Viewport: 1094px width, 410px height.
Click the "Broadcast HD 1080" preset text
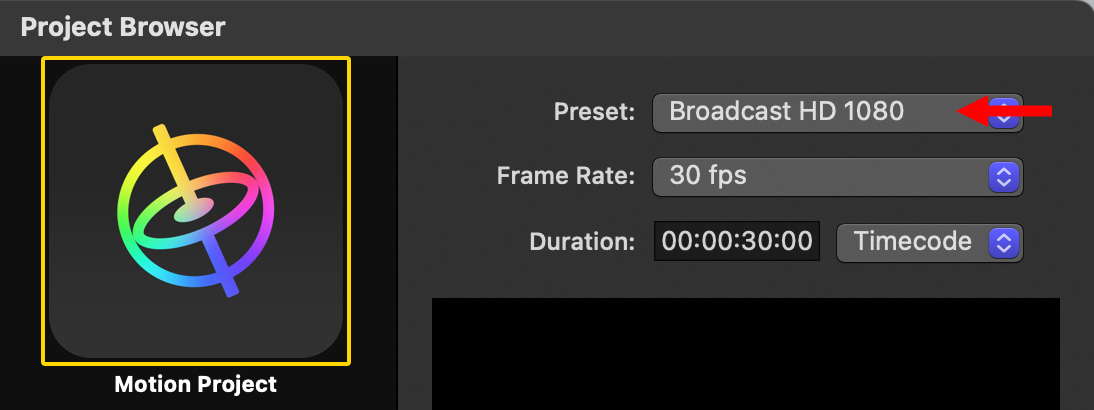[786, 112]
